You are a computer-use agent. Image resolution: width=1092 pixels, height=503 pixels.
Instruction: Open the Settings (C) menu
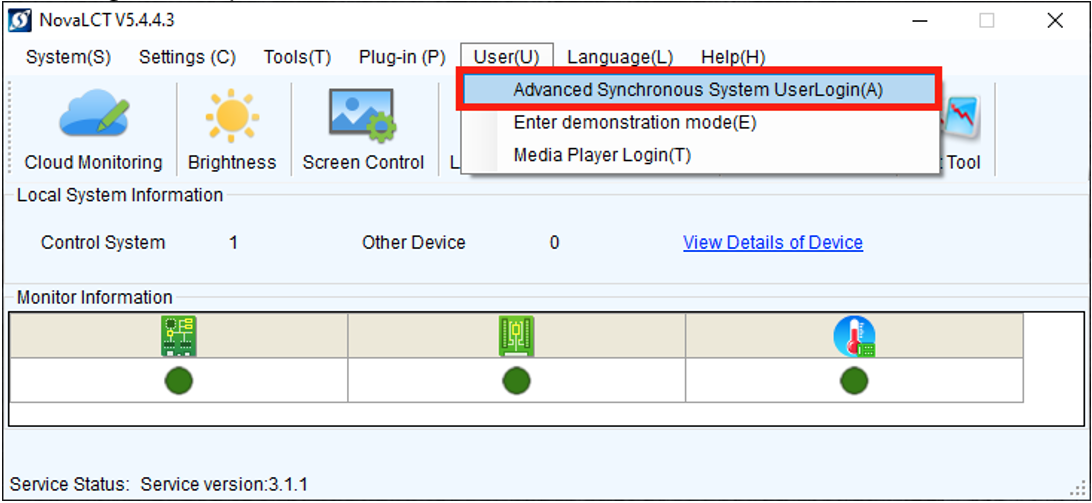pyautogui.click(x=187, y=57)
